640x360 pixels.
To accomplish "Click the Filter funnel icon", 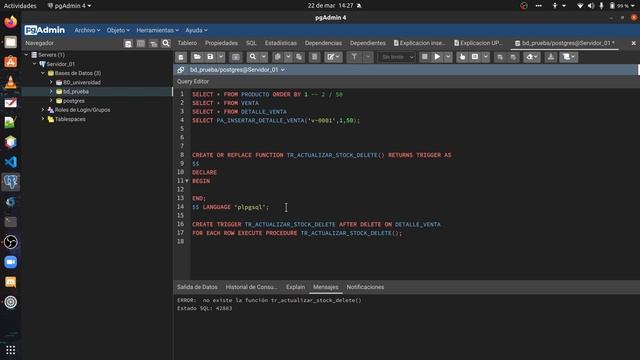I will 354,57.
